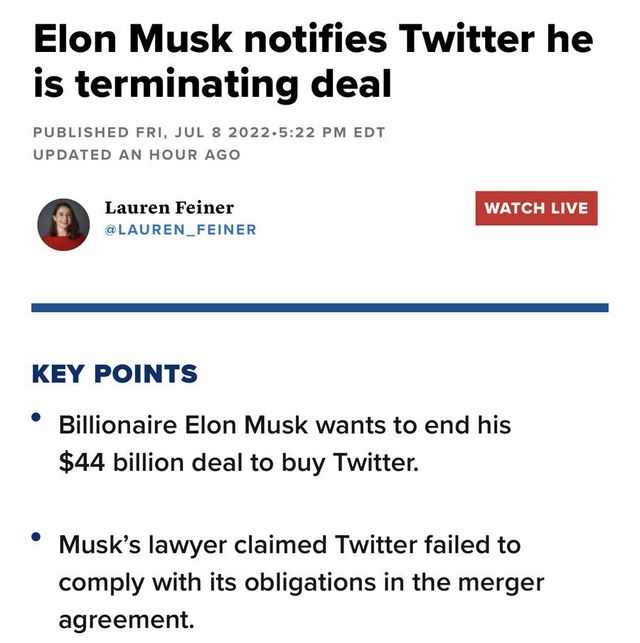Image resolution: width=640 pixels, height=643 pixels.
Task: Click the KEY POINTS heading
Action: 115,375
